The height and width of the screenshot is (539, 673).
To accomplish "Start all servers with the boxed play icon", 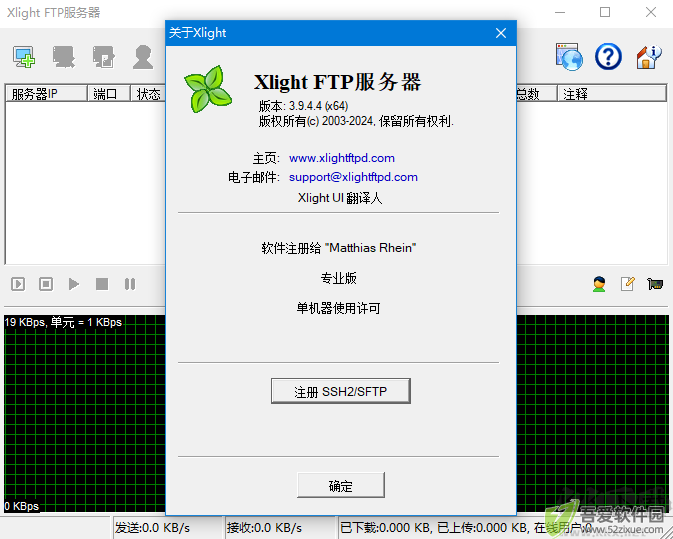I will pos(18,284).
